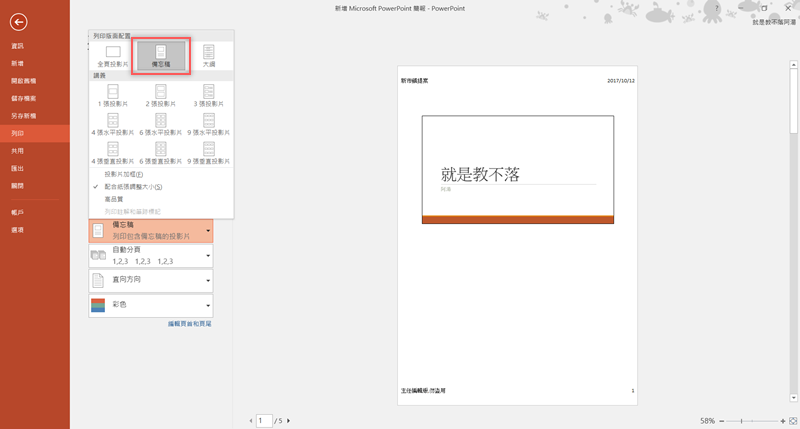Go to 匯出 in the sidebar menu
The image size is (800, 429).
tap(18, 168)
